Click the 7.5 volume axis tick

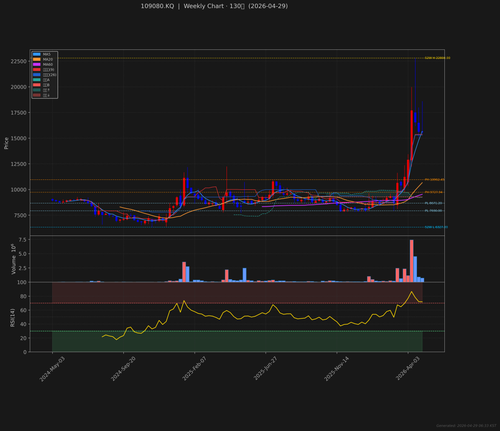(23, 240)
